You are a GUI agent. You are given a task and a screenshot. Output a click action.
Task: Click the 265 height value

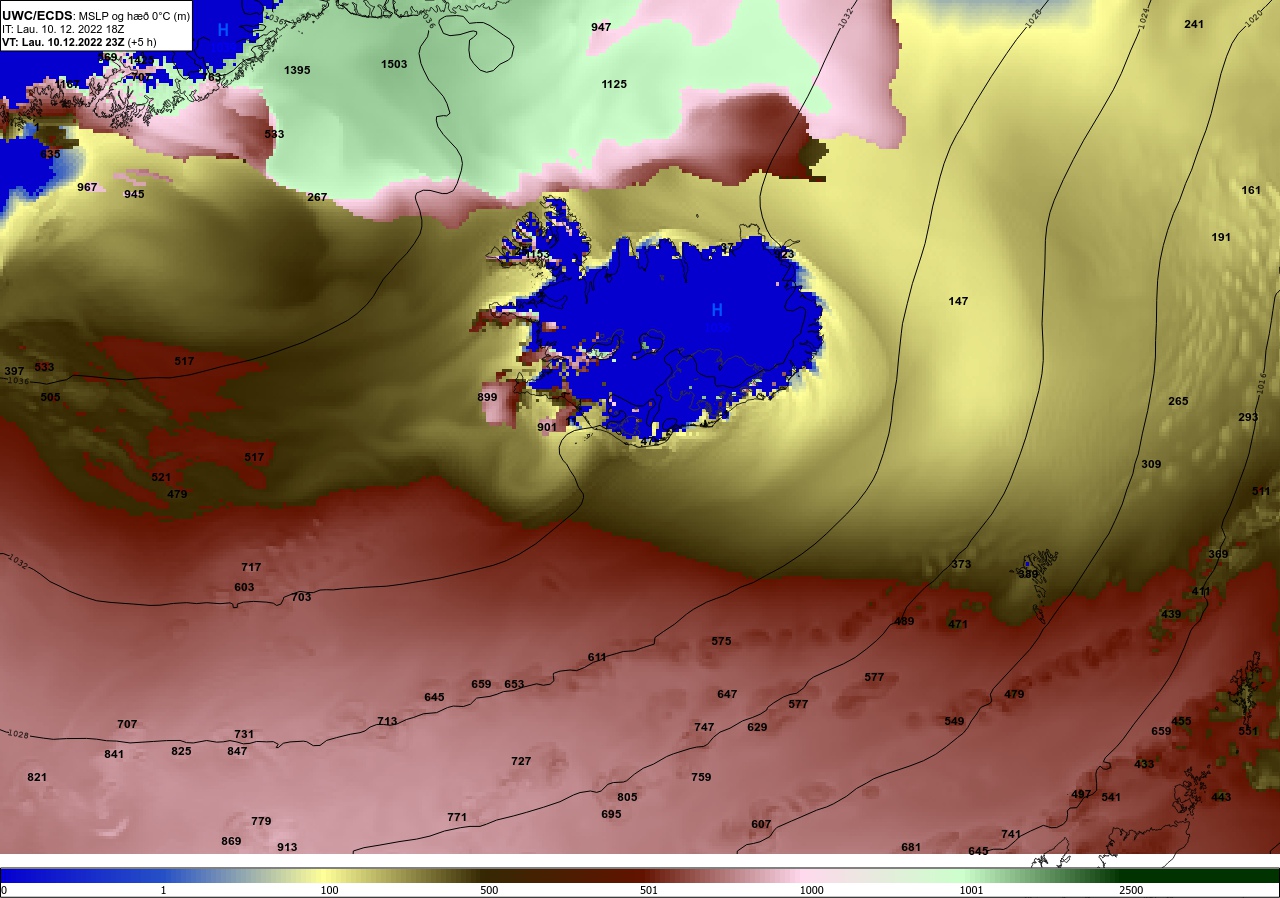1178,401
